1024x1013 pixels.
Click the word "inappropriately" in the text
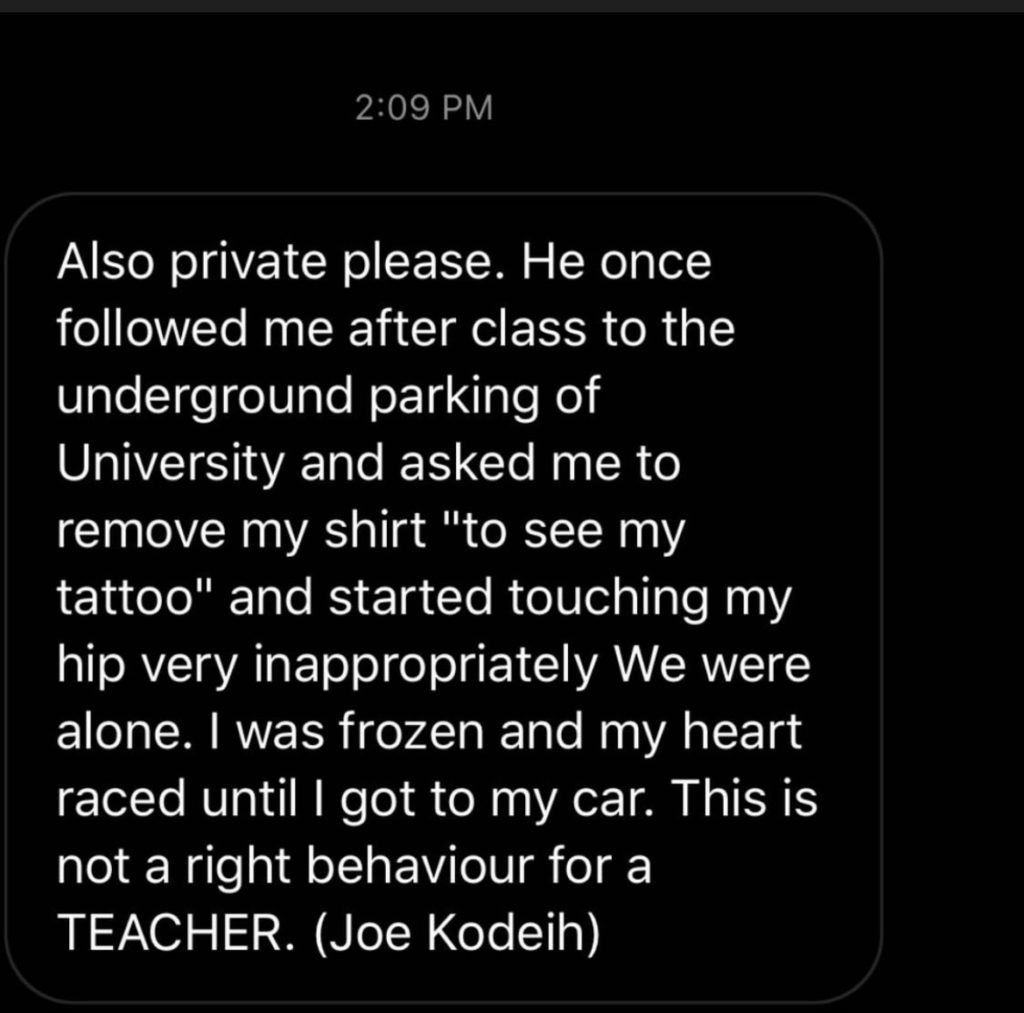[x=425, y=665]
